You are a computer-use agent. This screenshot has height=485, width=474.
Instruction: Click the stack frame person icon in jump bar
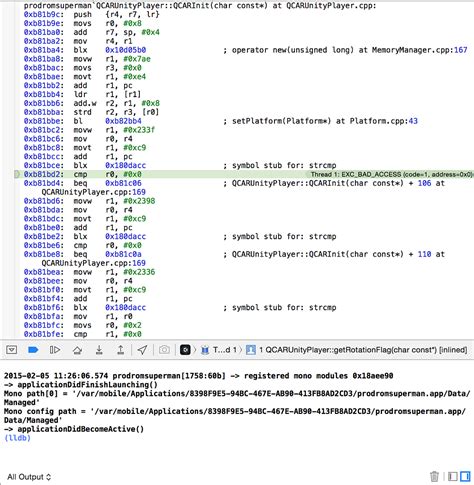coord(251,350)
